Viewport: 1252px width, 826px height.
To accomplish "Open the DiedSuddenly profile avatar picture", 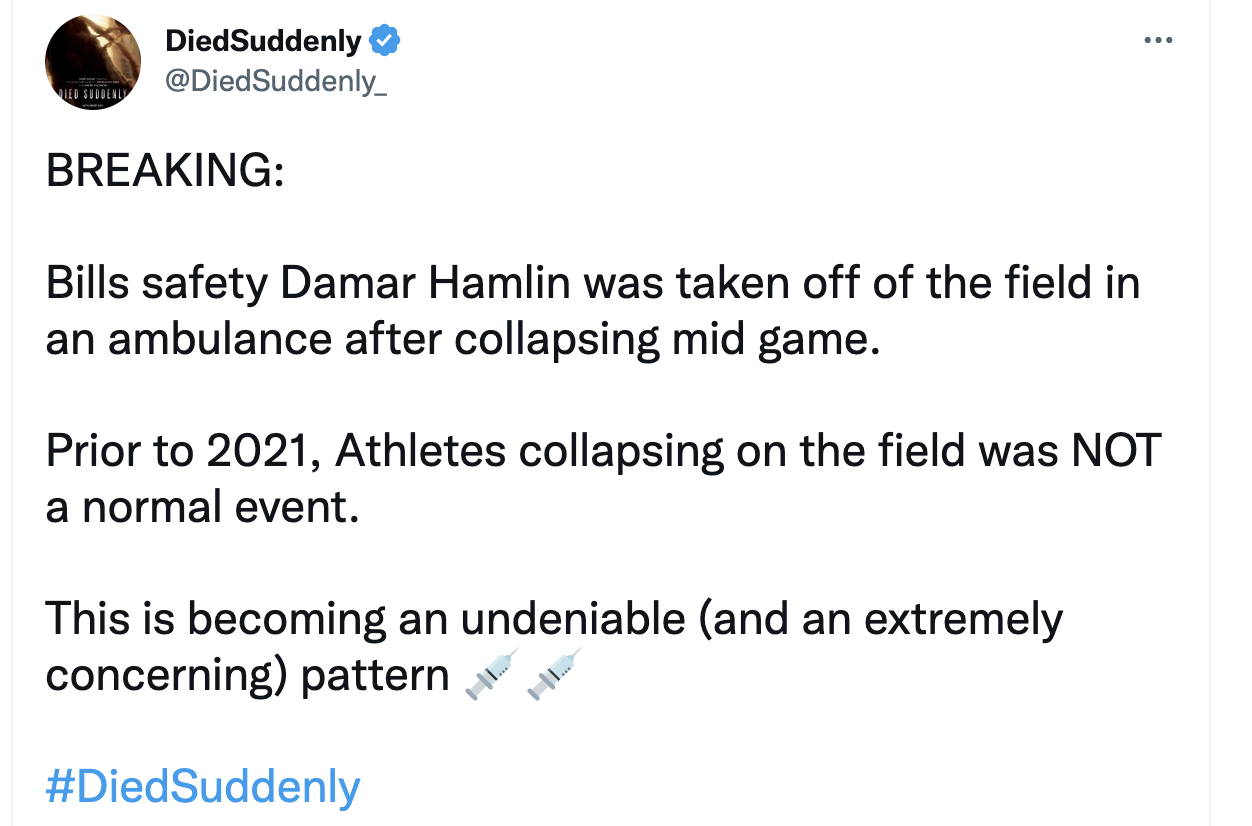I will point(93,62).
